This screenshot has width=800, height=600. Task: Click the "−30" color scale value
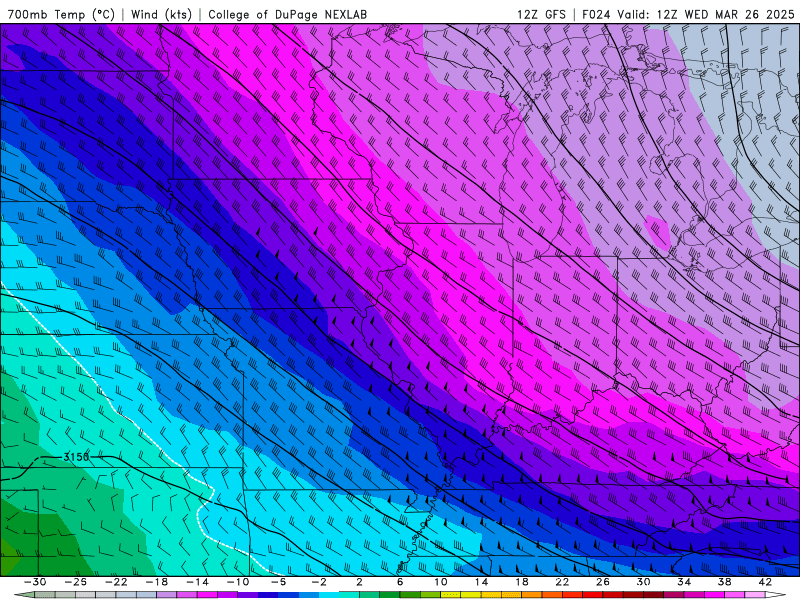pyautogui.click(x=35, y=582)
